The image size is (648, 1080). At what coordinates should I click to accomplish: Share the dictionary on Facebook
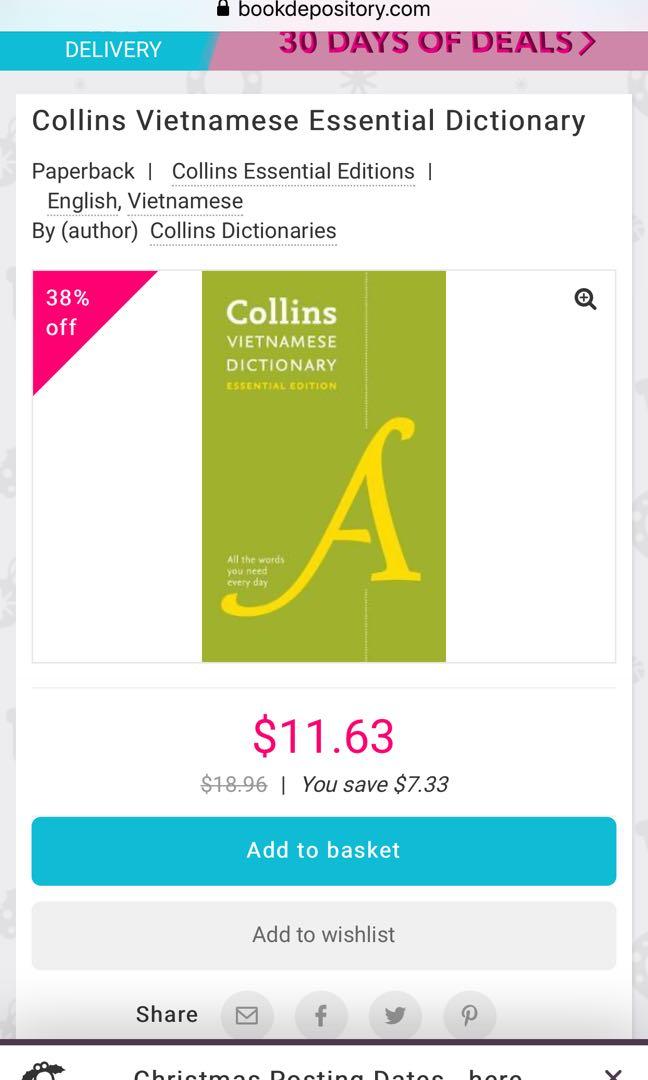(321, 1015)
